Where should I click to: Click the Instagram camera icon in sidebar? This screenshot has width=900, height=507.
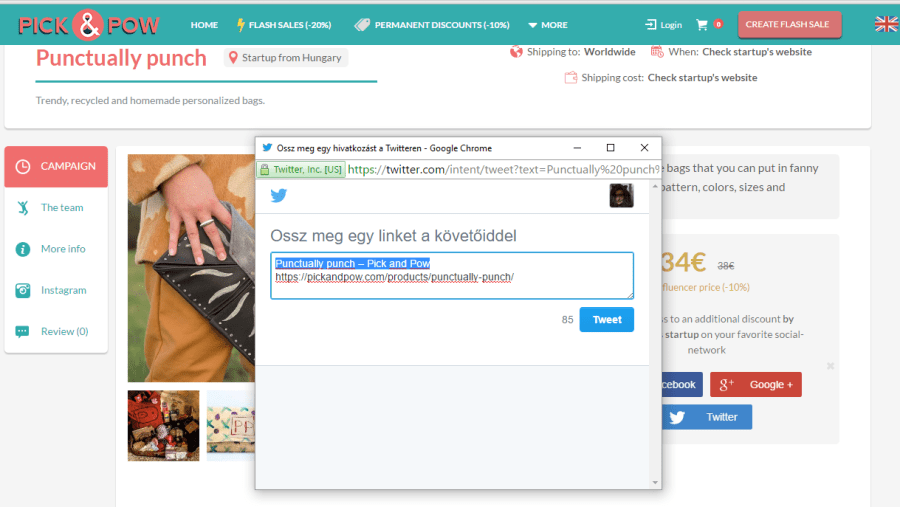tap(23, 290)
